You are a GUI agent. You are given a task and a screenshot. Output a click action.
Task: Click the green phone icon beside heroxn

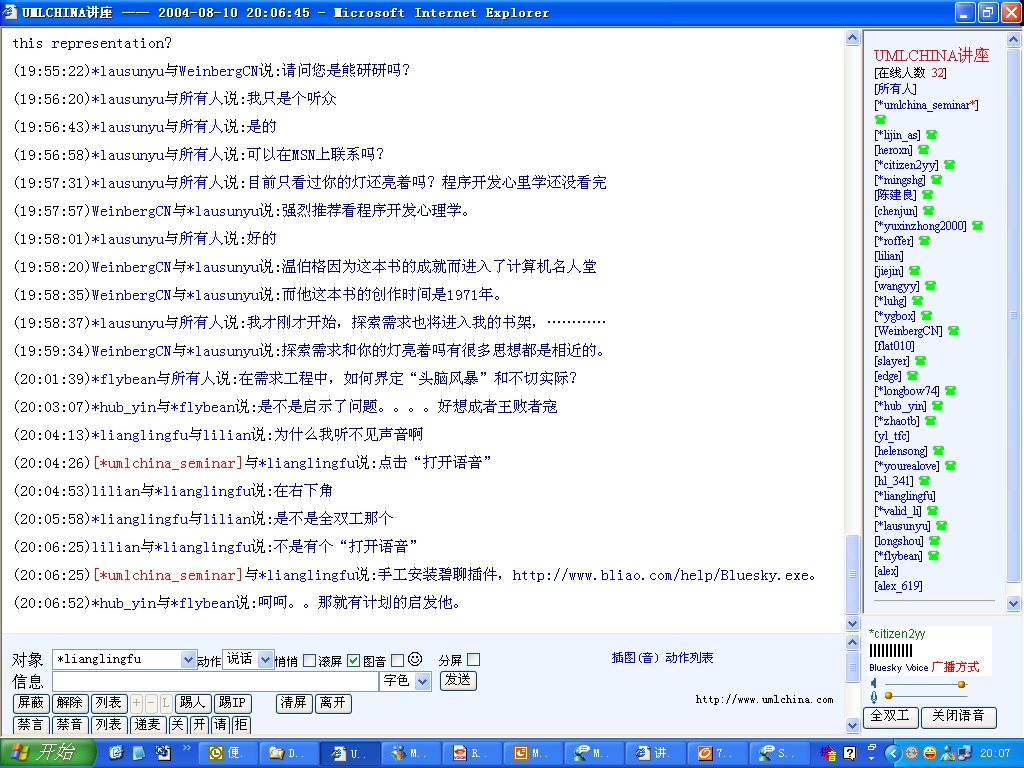pyautogui.click(x=923, y=150)
